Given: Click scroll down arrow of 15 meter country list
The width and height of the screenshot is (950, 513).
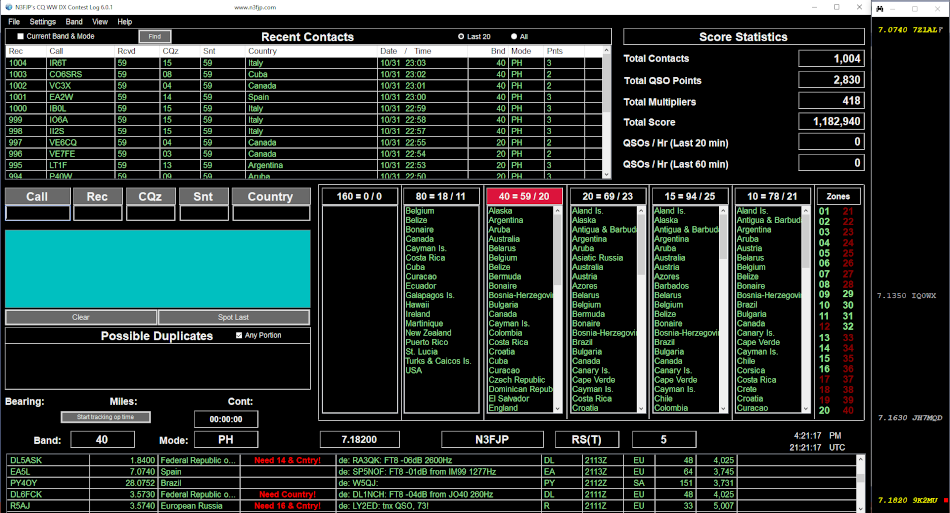Looking at the screenshot, I should click(x=723, y=409).
